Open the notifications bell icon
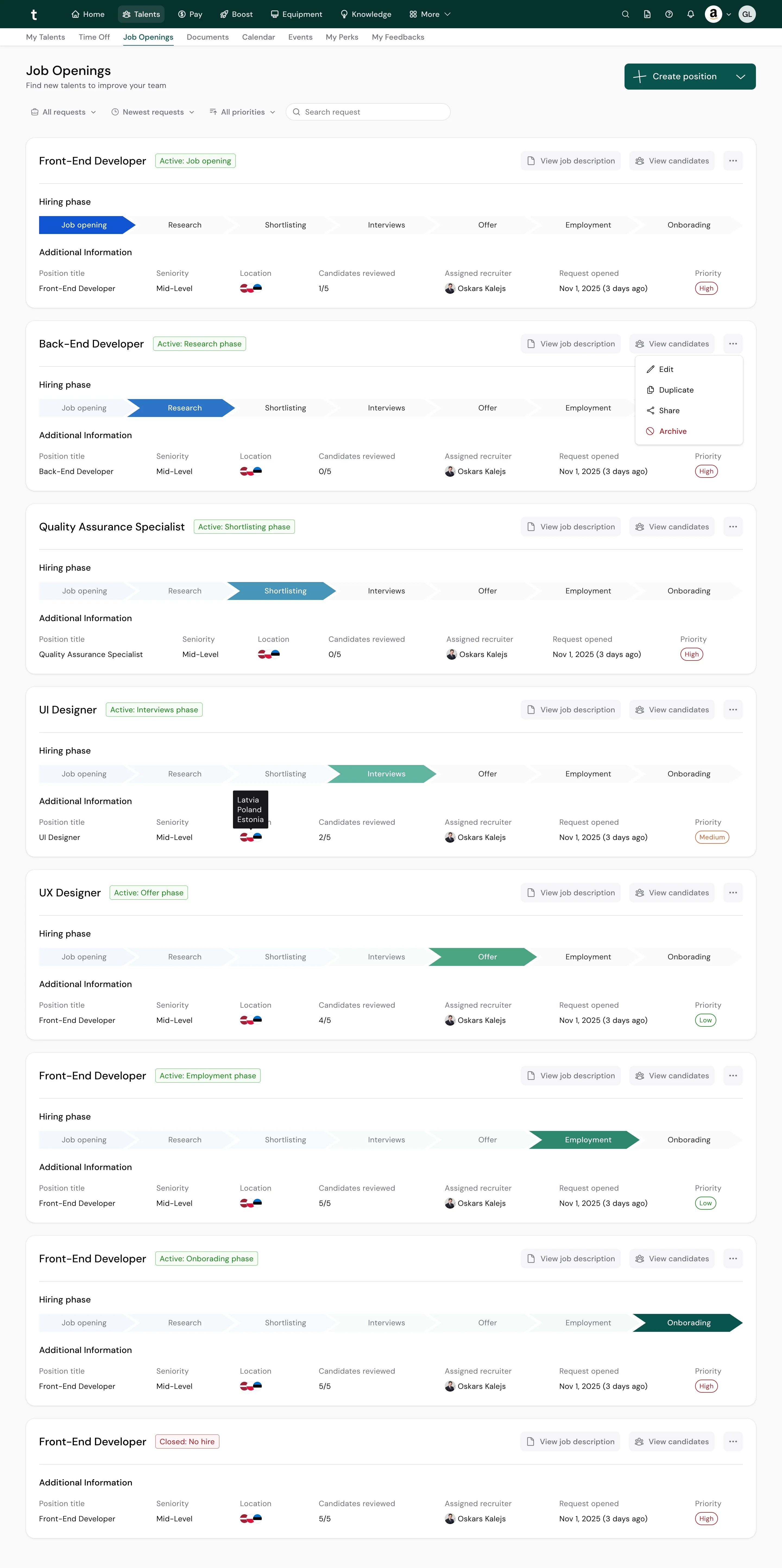The image size is (782, 1568). point(691,14)
